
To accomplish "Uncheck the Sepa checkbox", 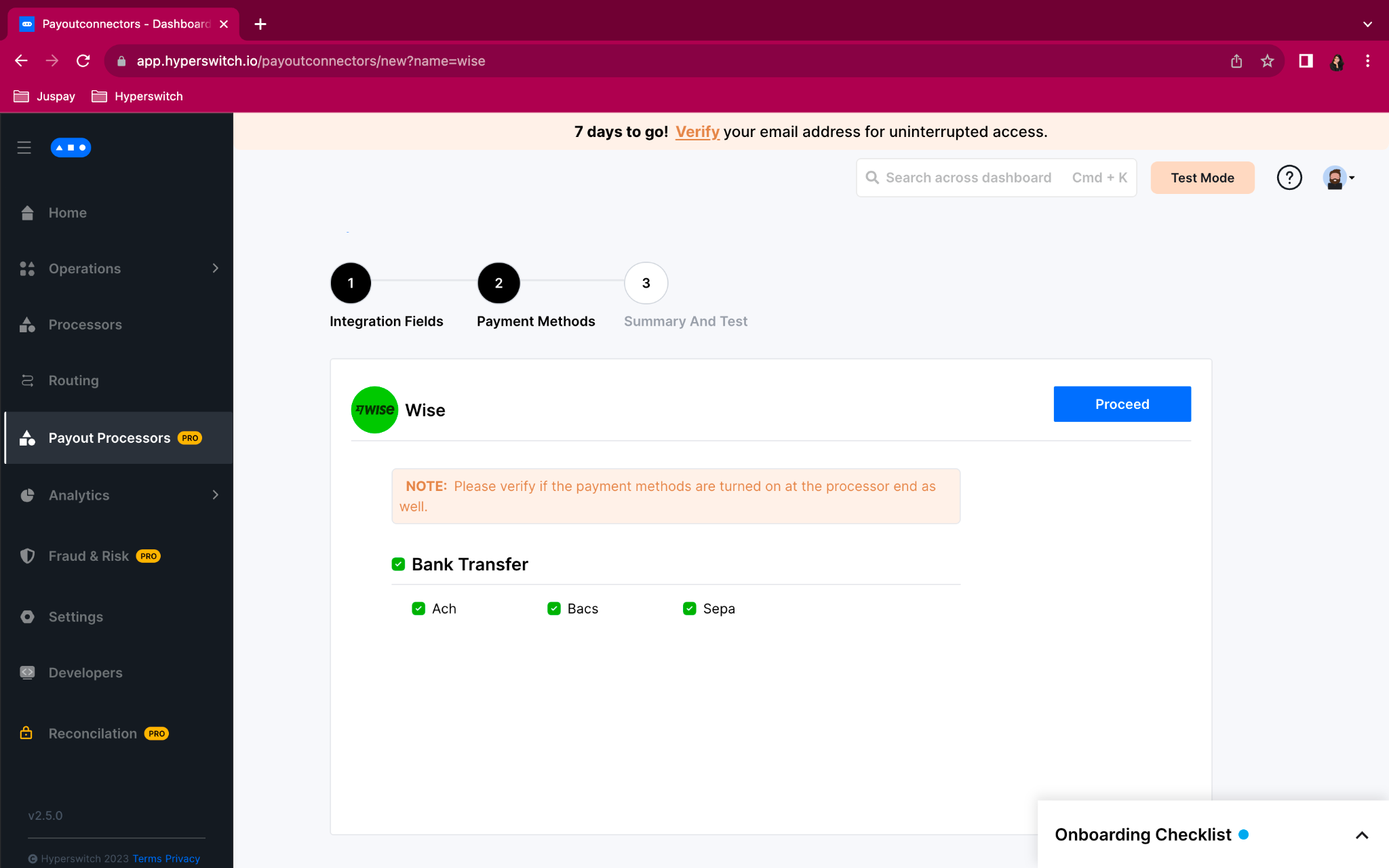I will (x=690, y=608).
